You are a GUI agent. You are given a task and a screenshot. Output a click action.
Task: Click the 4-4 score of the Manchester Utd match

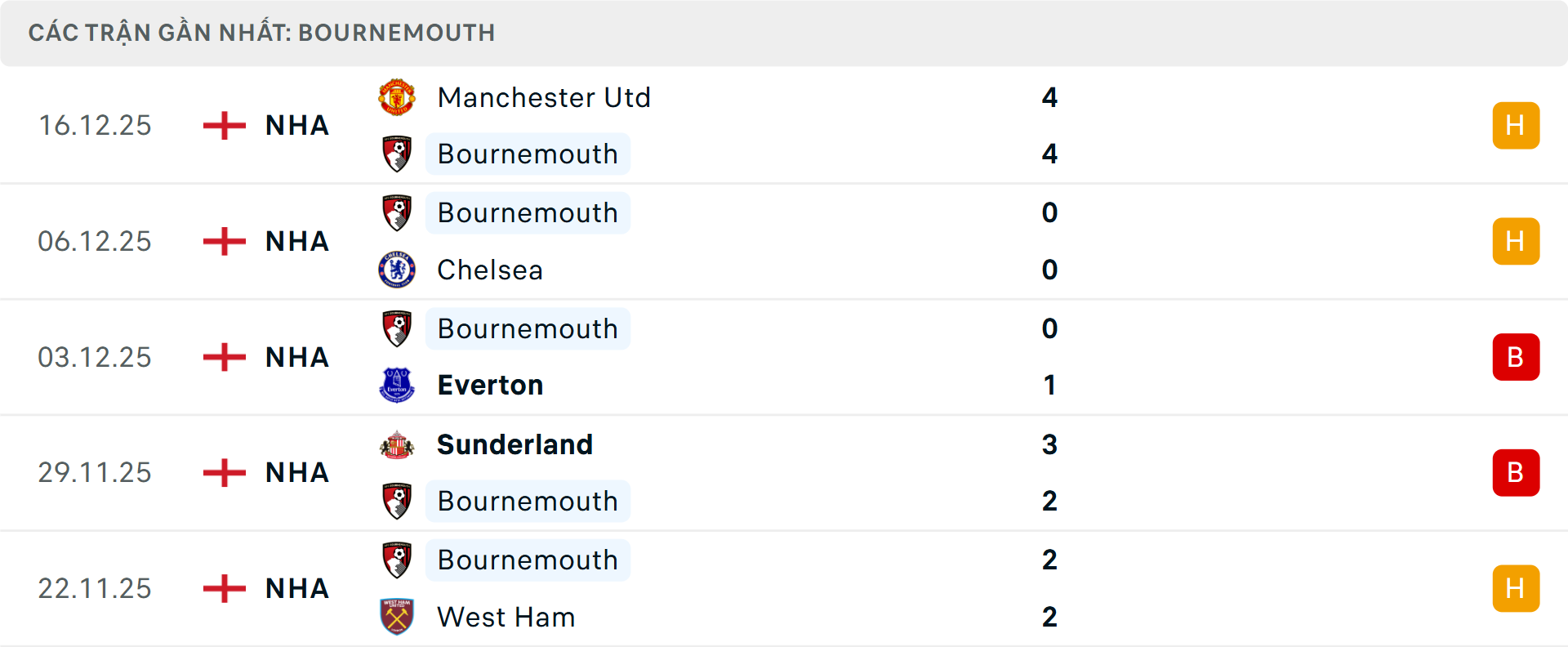[x=1051, y=125]
